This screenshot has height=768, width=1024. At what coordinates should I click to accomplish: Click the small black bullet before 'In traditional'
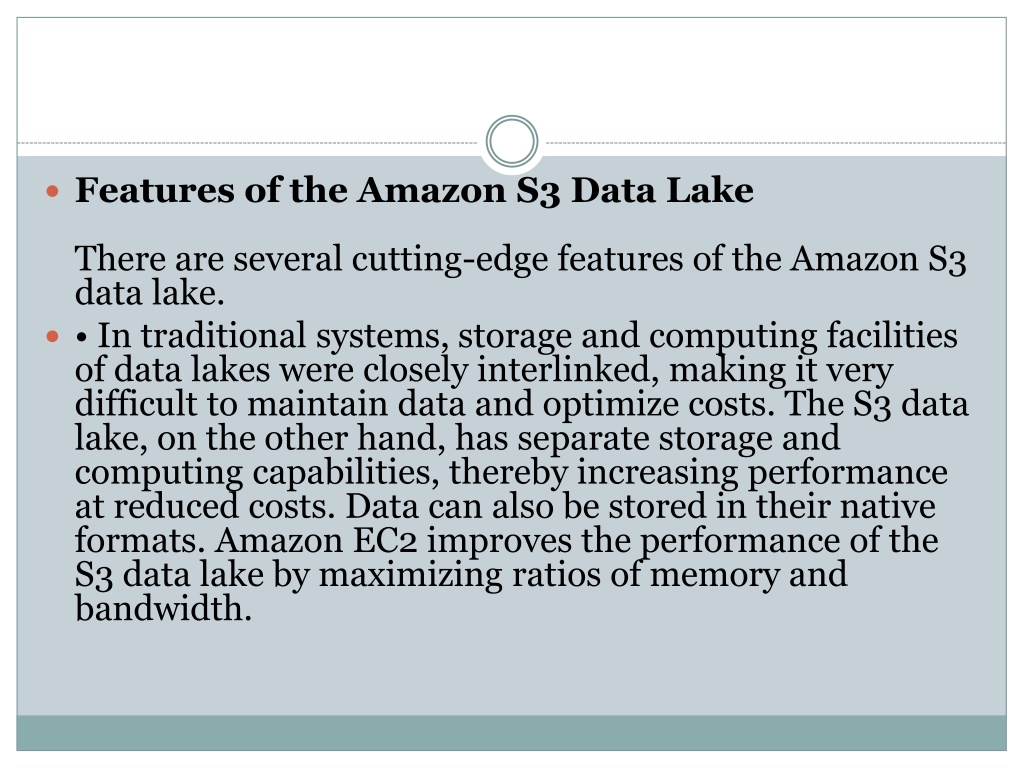pos(82,338)
